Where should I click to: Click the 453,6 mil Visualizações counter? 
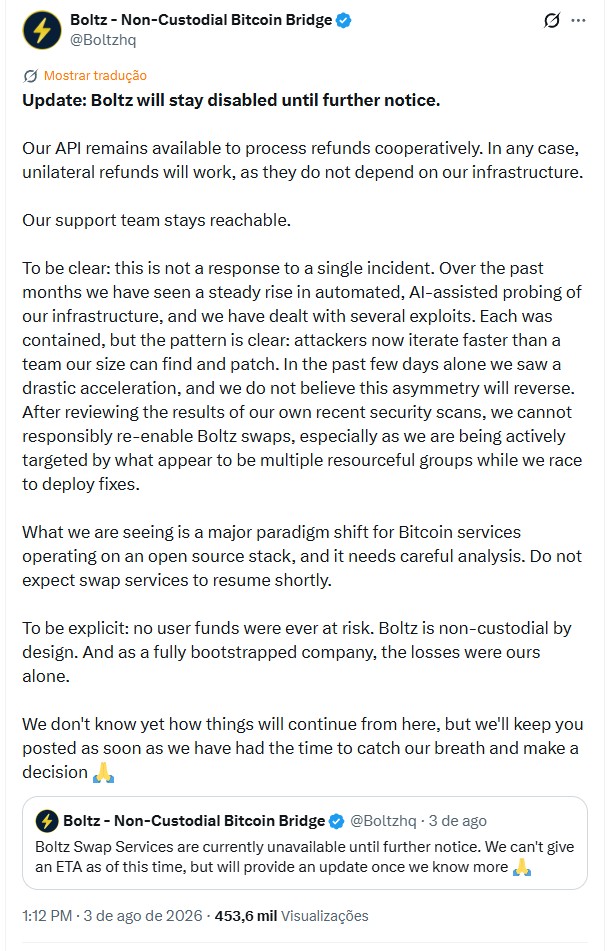click(x=291, y=916)
